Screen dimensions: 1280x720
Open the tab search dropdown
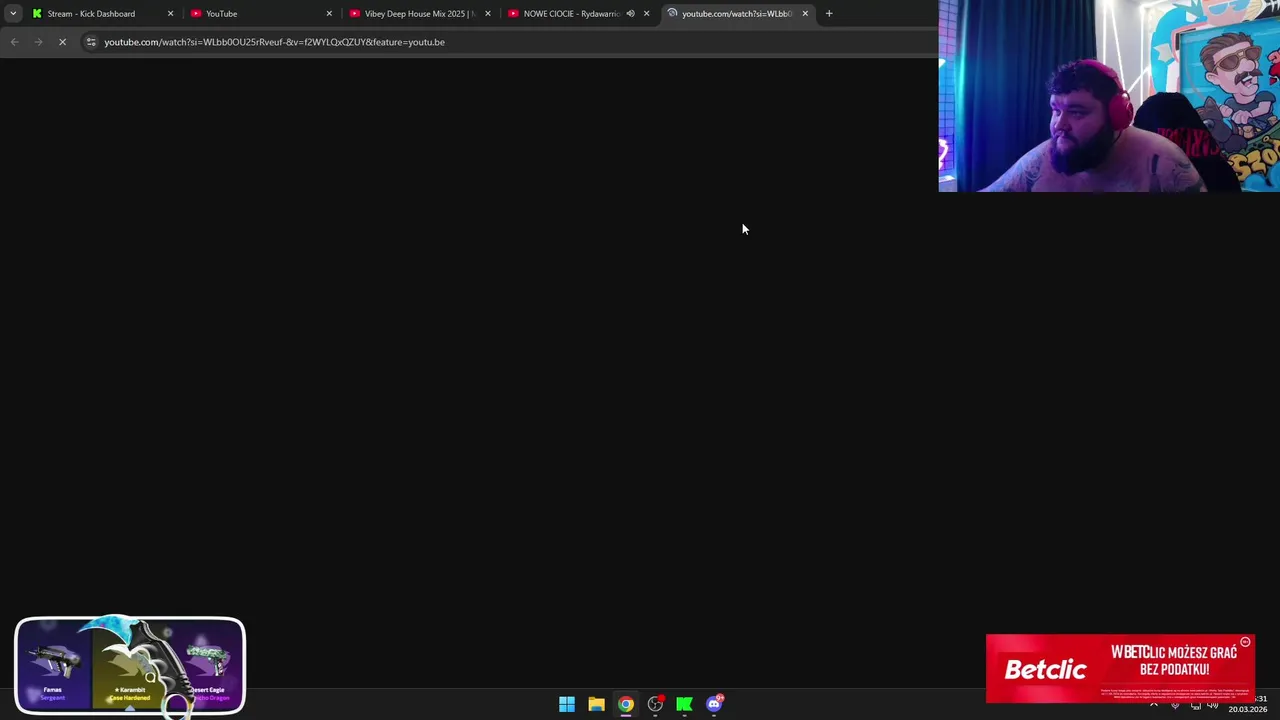coord(12,13)
